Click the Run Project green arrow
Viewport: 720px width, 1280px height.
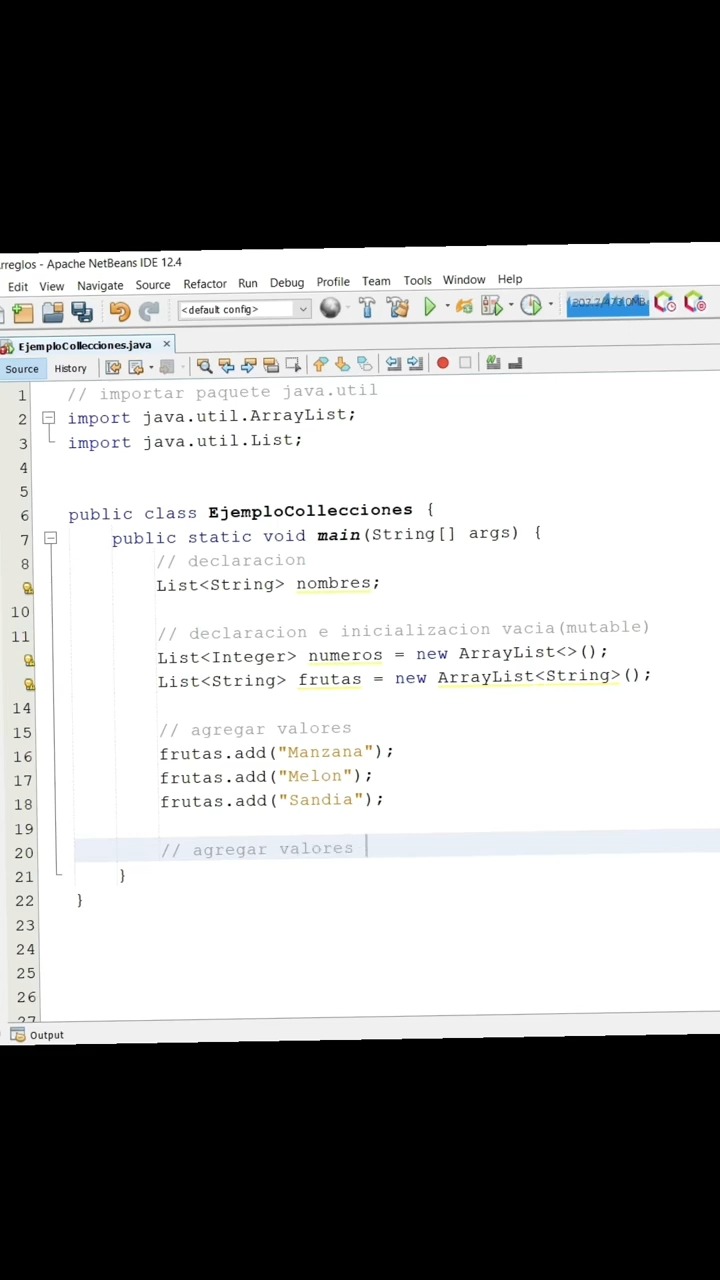(x=430, y=308)
